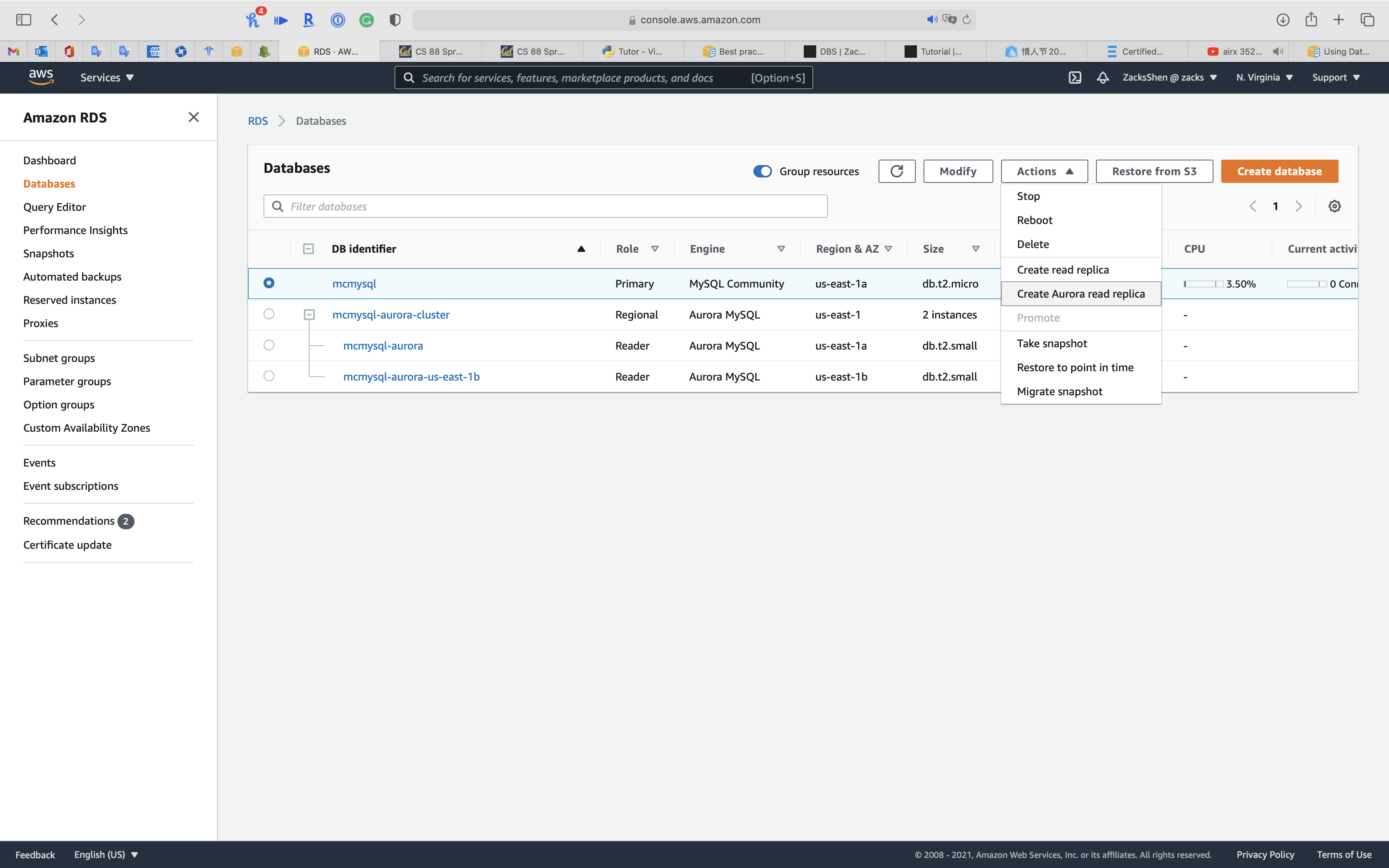Click Safari share icon
Image resolution: width=1389 pixels, height=868 pixels.
click(x=1311, y=19)
